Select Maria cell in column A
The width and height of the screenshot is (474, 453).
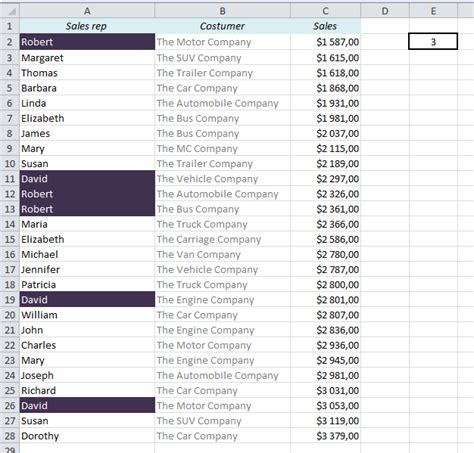pos(87,224)
